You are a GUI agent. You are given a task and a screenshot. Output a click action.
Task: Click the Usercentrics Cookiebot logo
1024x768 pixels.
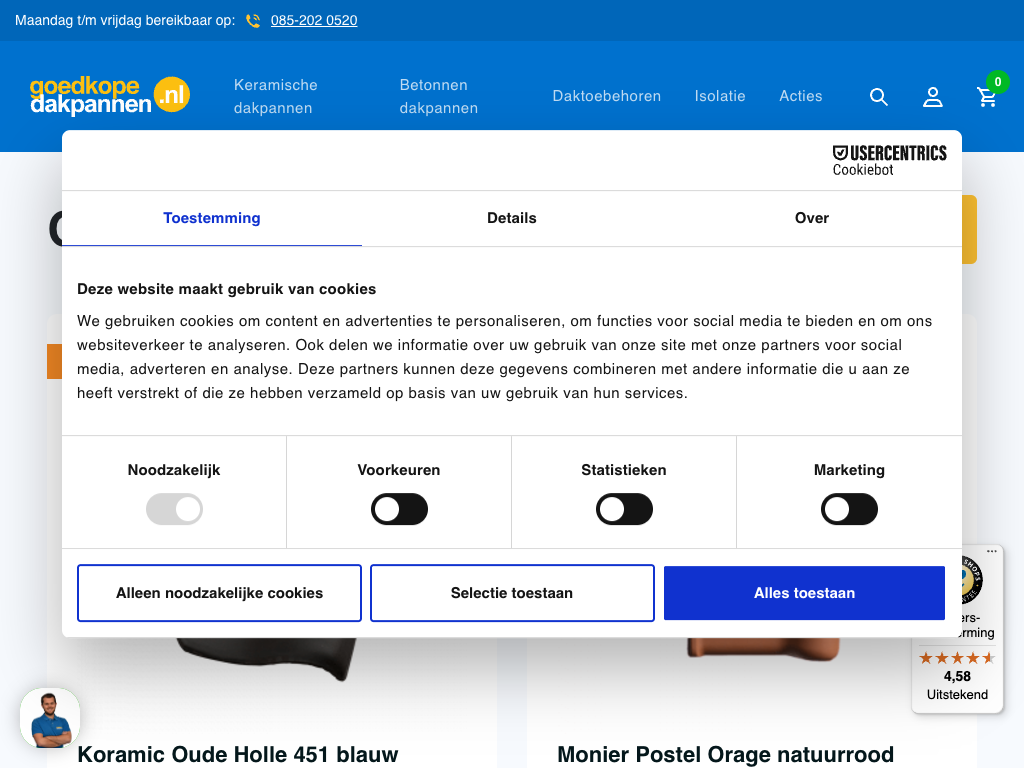click(889, 160)
